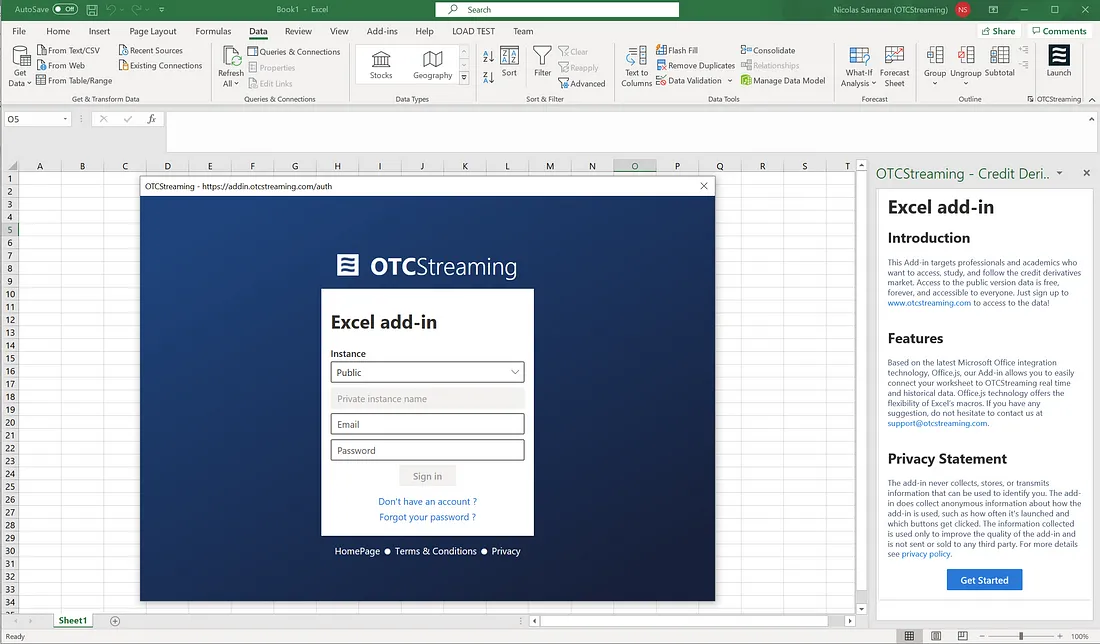Select the Stocks data type

(381, 65)
